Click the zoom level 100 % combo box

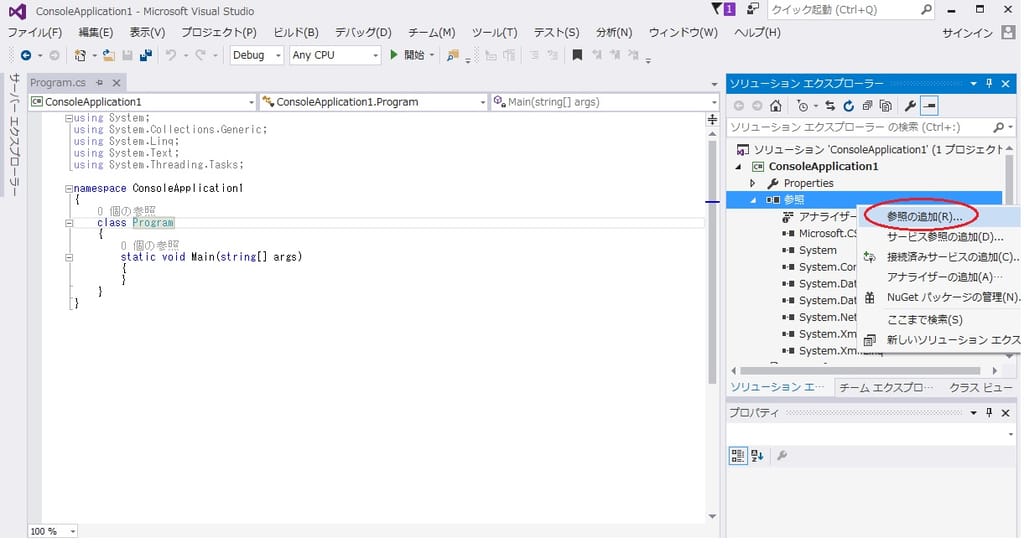click(x=50, y=531)
